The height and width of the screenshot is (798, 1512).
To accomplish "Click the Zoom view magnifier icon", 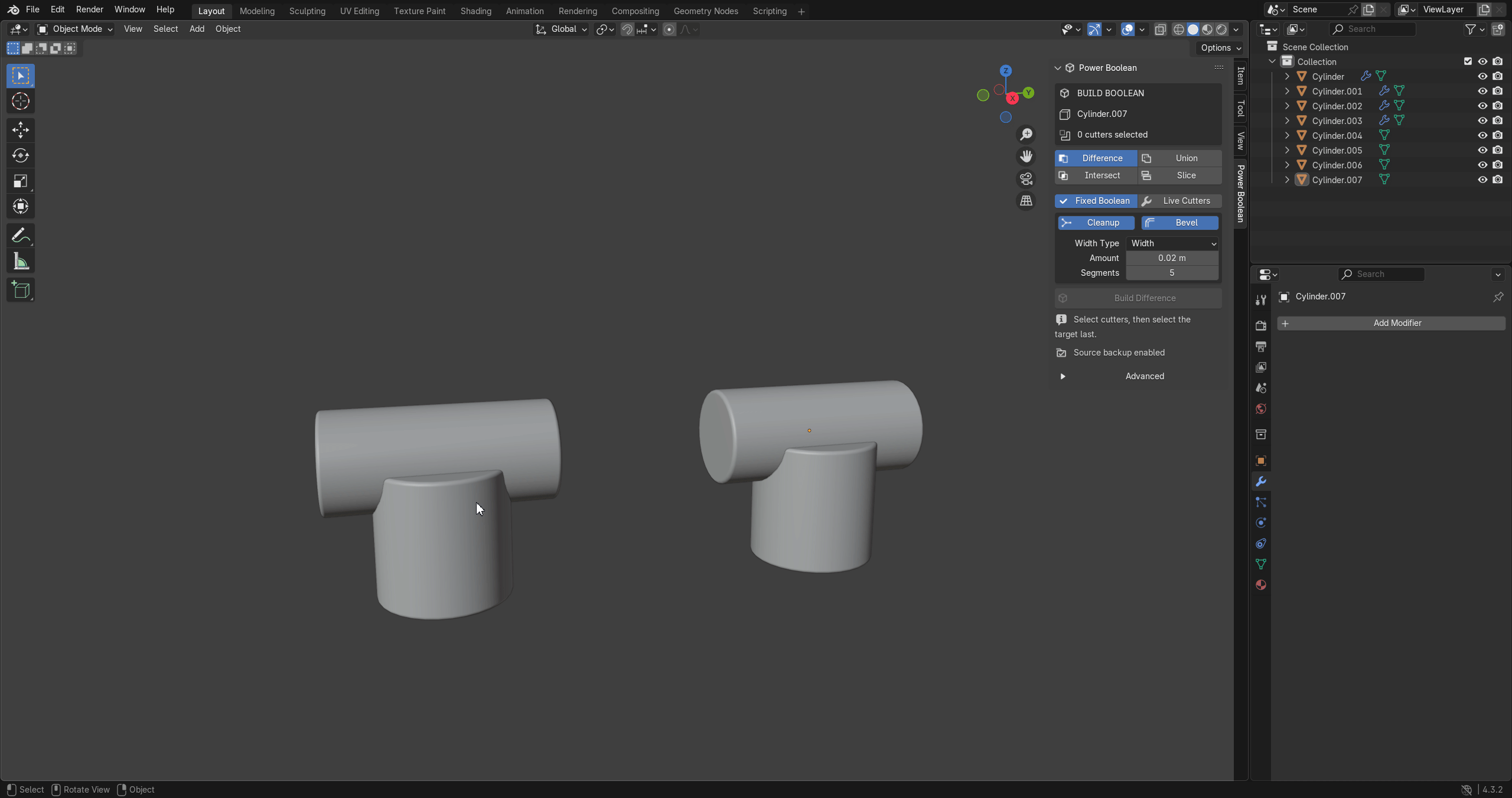I will (x=1027, y=135).
